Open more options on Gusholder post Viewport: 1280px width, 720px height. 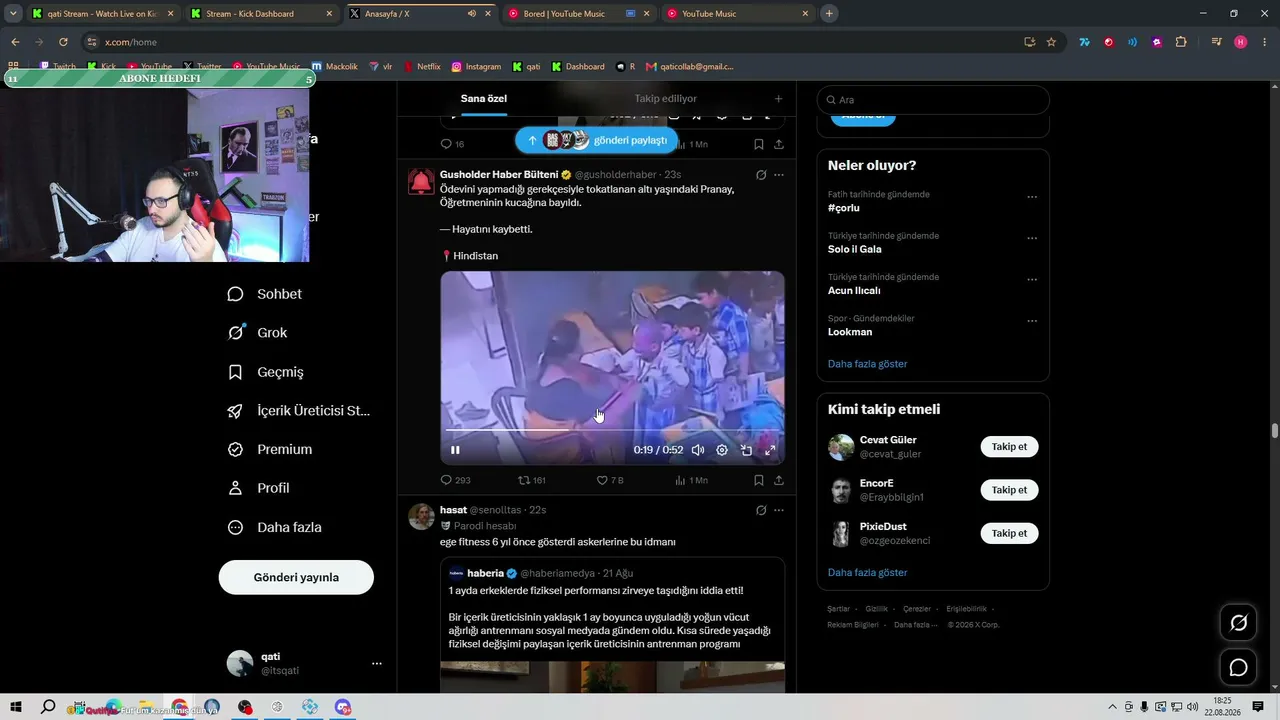click(x=779, y=175)
